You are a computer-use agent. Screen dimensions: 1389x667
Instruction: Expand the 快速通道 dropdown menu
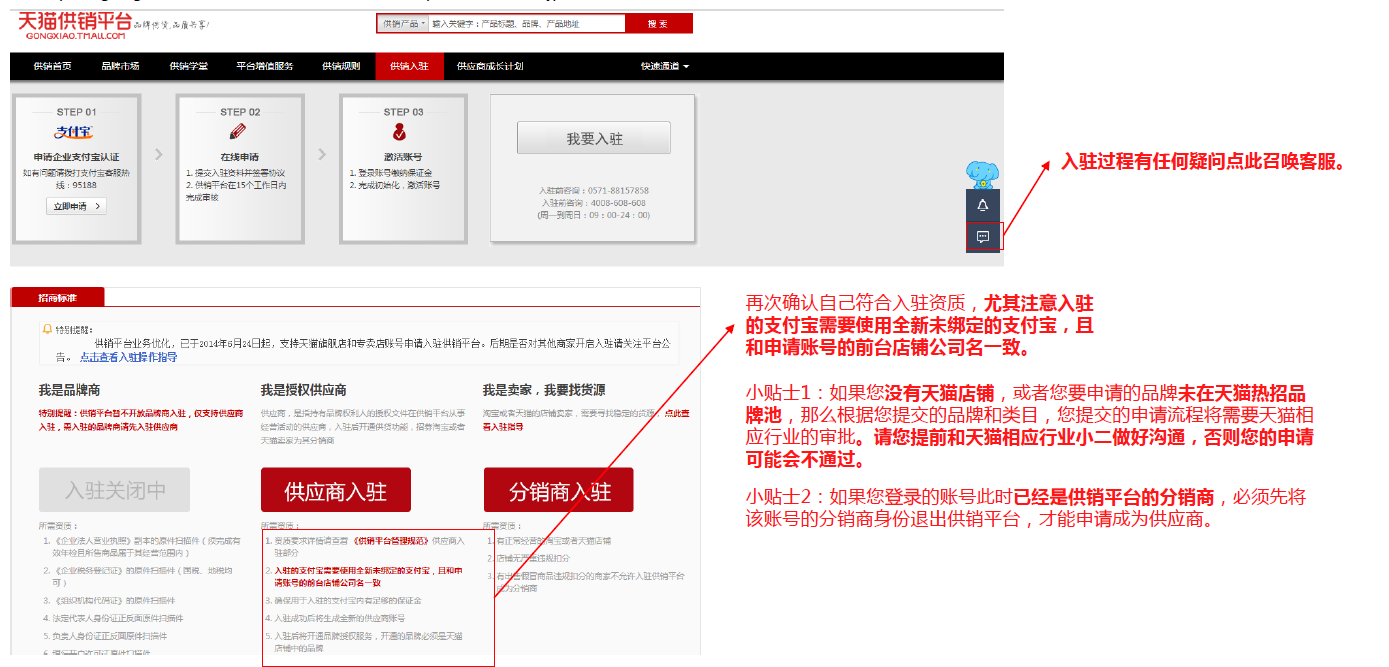pos(665,66)
